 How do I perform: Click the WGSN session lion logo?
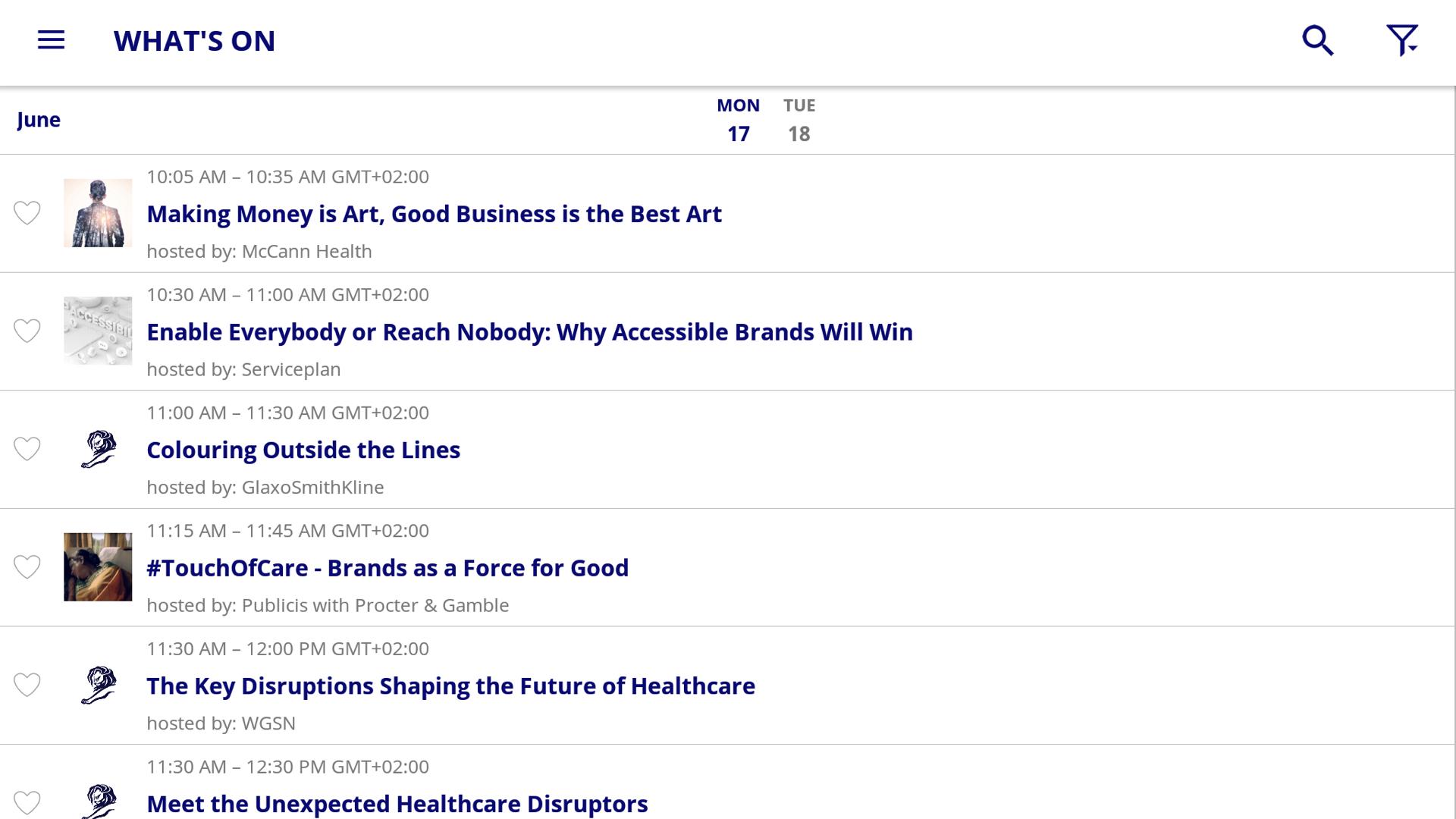pos(99,685)
